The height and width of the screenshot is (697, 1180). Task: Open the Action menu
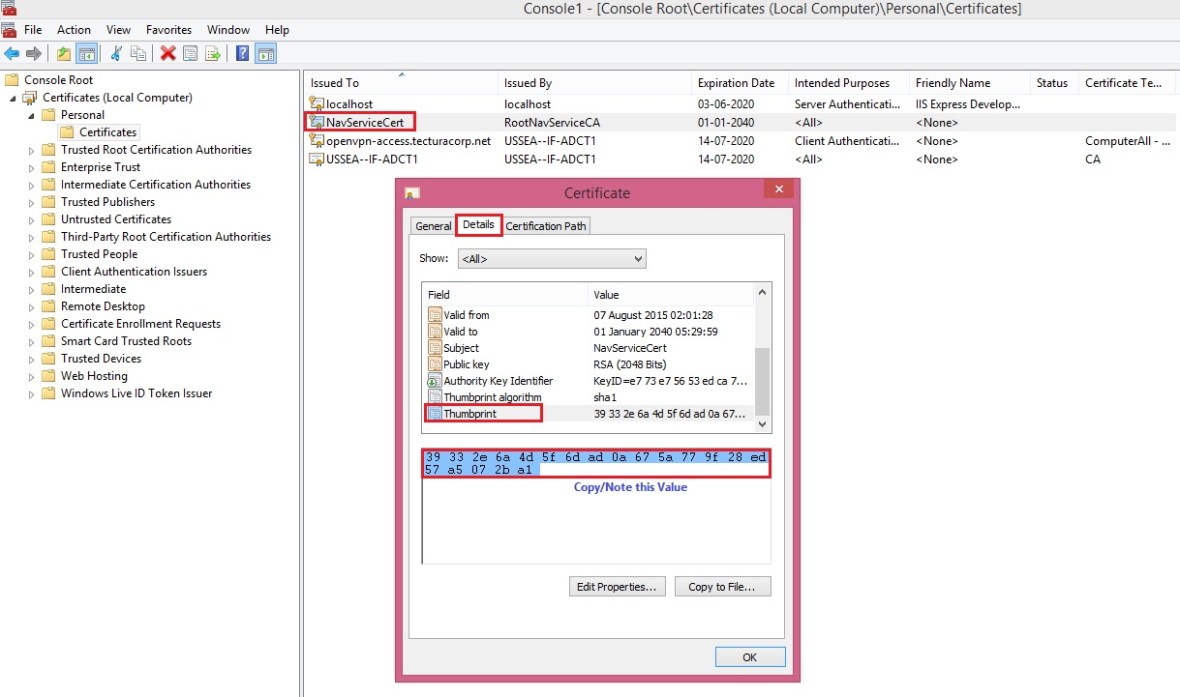pyautogui.click(x=74, y=30)
